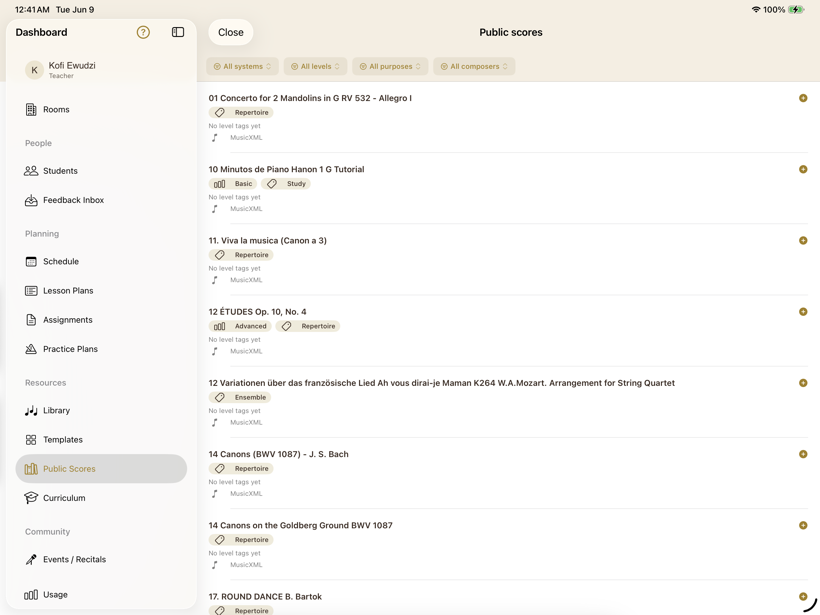
Task: Go to Students section
Action: tap(101, 170)
